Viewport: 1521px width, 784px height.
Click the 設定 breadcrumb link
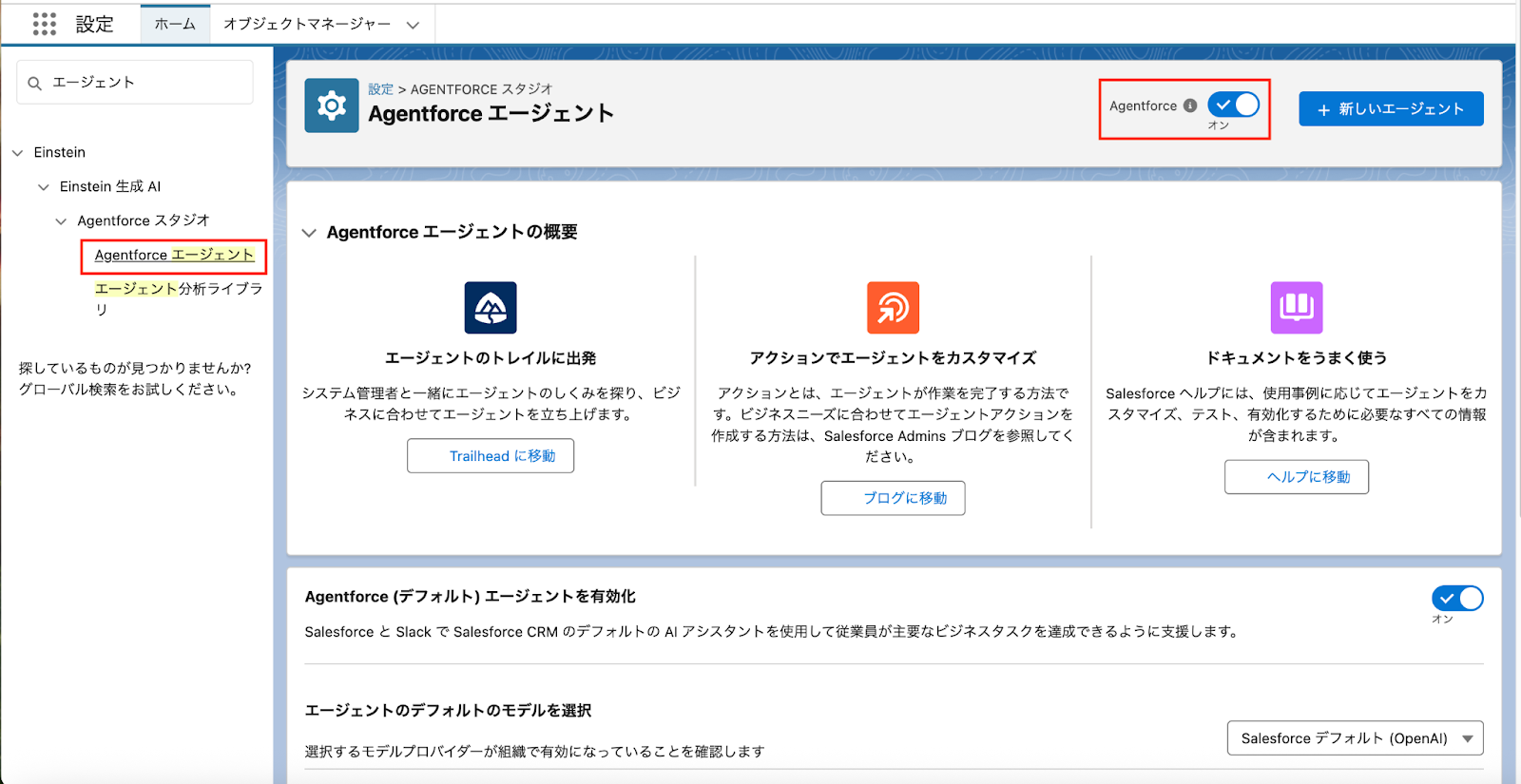click(380, 89)
